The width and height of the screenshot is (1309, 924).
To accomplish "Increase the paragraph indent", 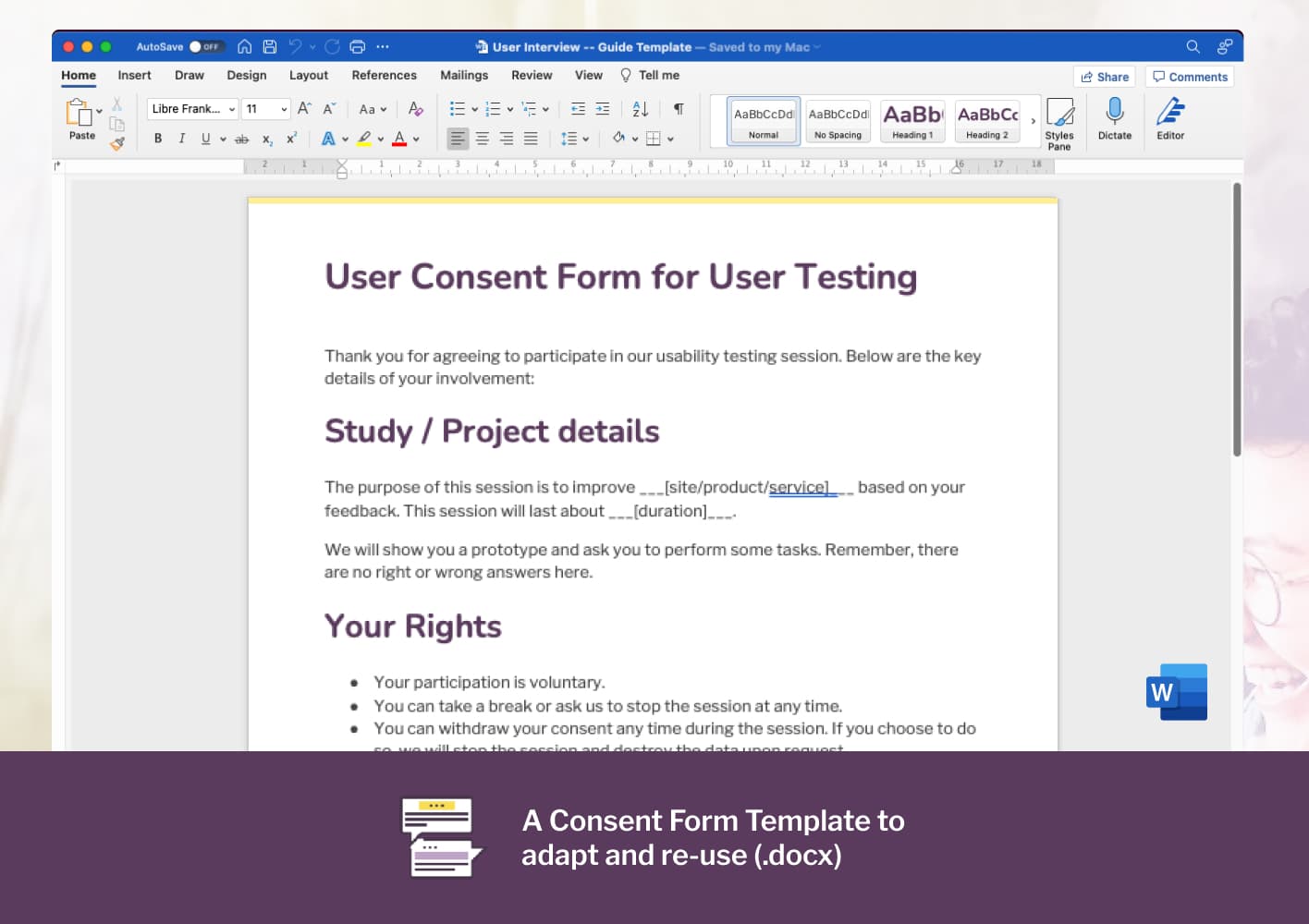I will (603, 109).
